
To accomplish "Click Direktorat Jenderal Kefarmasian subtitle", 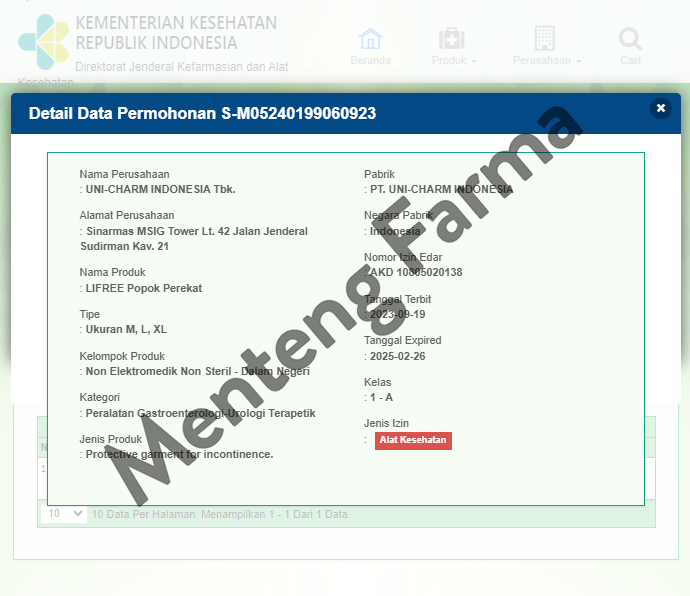I will tap(182, 67).
